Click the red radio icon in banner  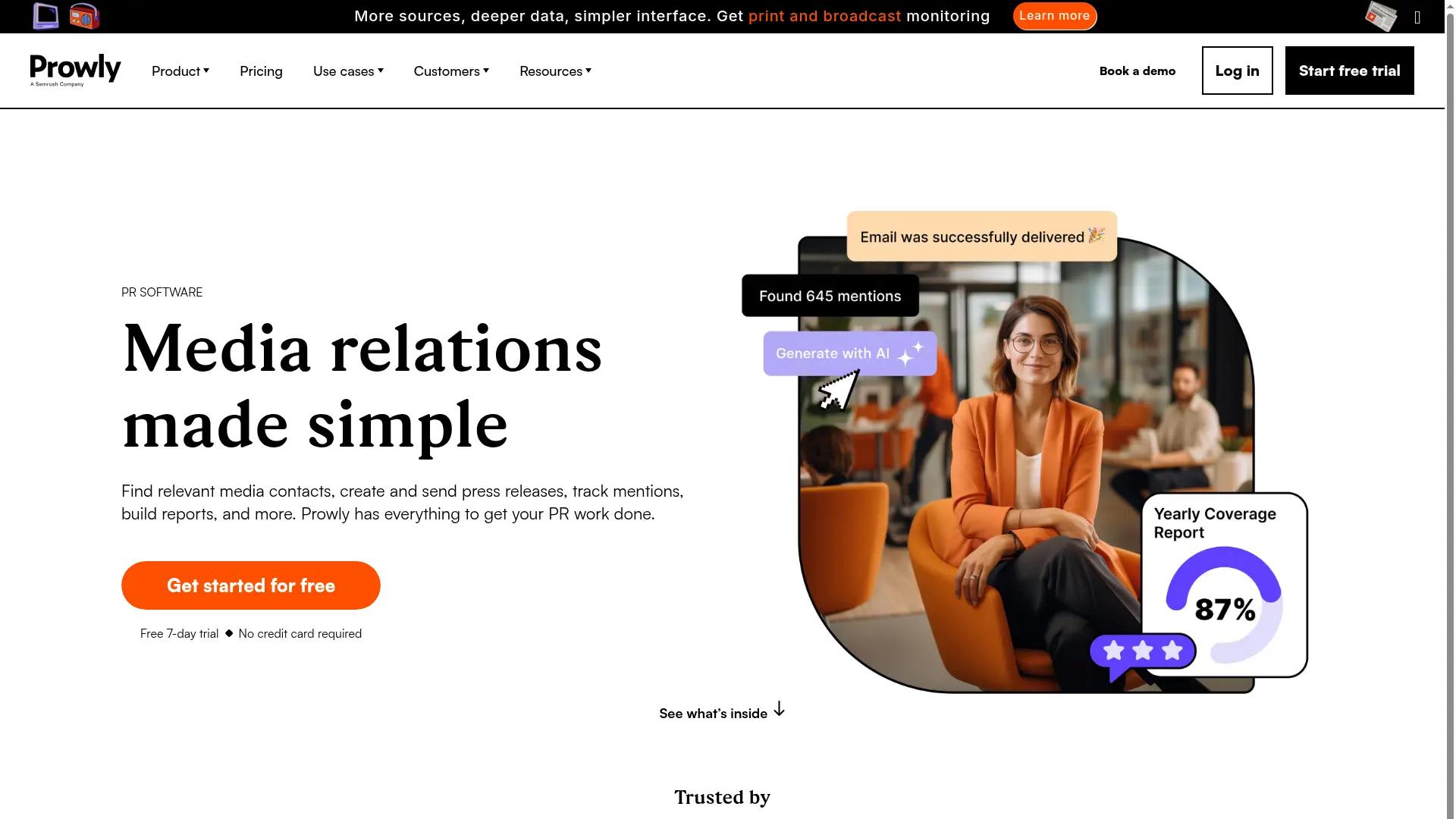click(84, 16)
